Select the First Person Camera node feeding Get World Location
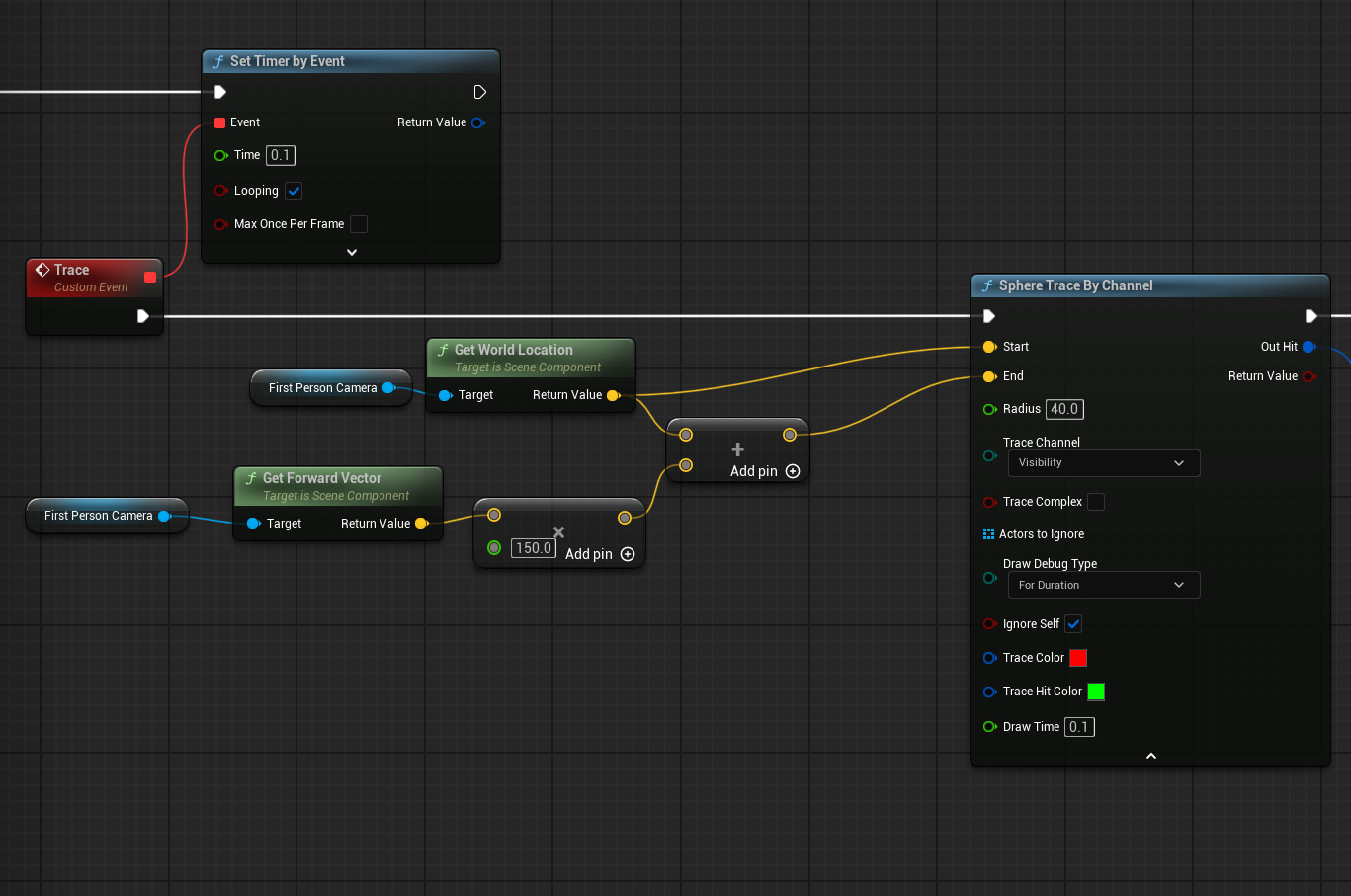The width and height of the screenshot is (1351, 896). (332, 388)
